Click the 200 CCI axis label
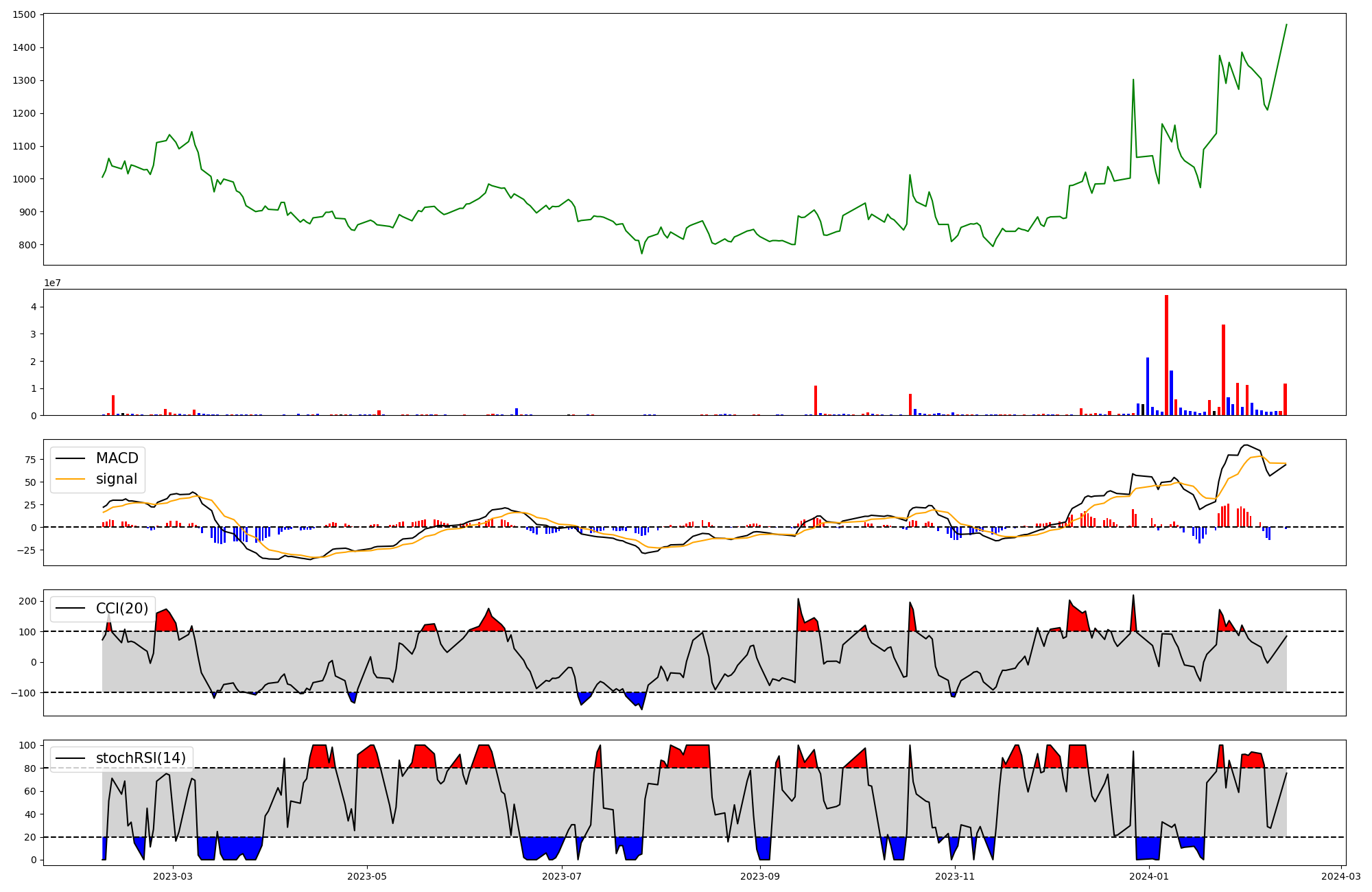 27,602
